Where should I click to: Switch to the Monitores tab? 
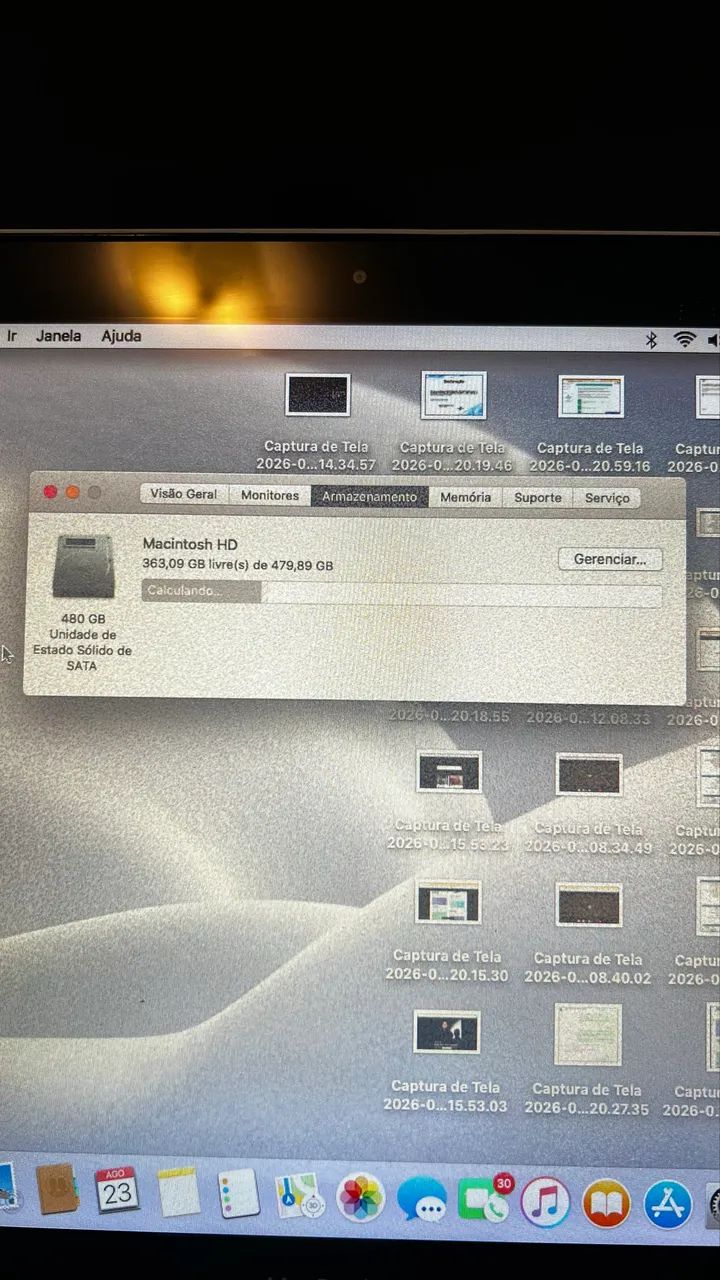coord(270,495)
